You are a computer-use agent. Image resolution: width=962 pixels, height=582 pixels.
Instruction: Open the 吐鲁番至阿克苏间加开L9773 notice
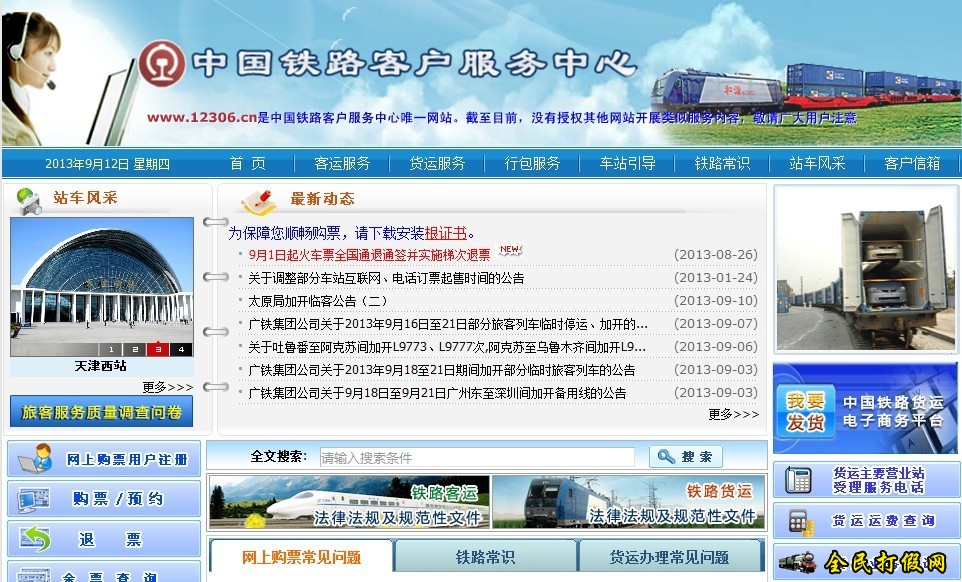[x=447, y=347]
